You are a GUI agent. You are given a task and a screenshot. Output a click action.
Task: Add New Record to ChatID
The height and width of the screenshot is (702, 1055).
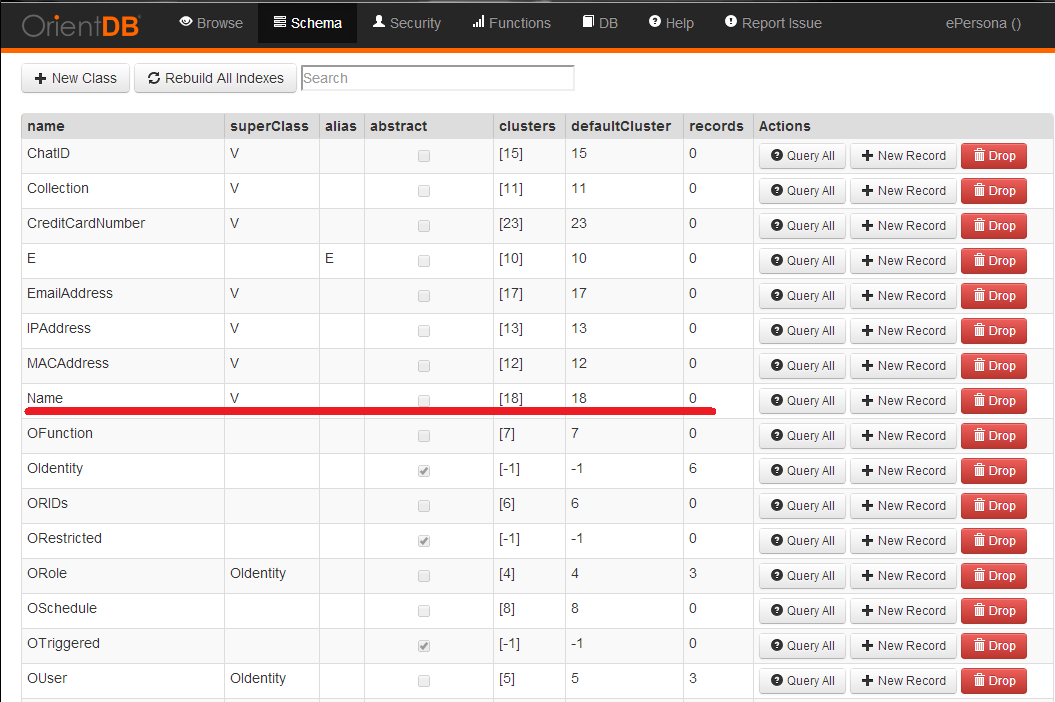[903, 155]
